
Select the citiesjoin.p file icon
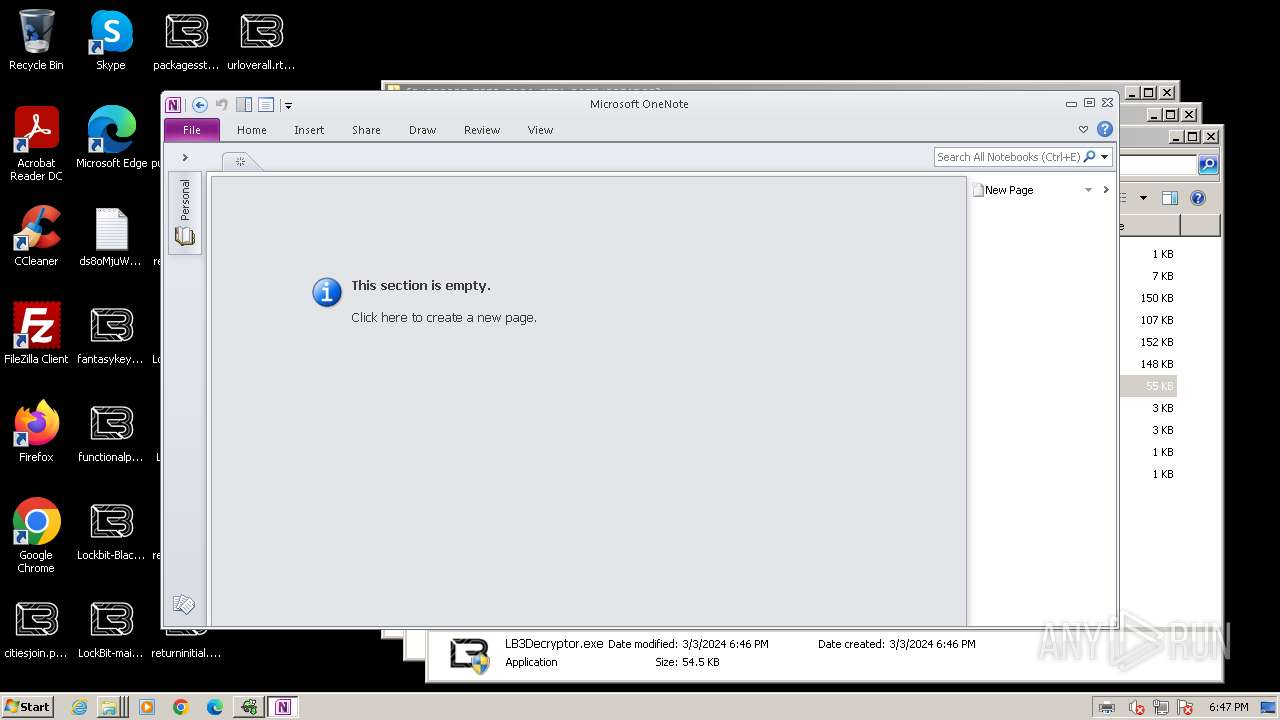(x=36, y=629)
